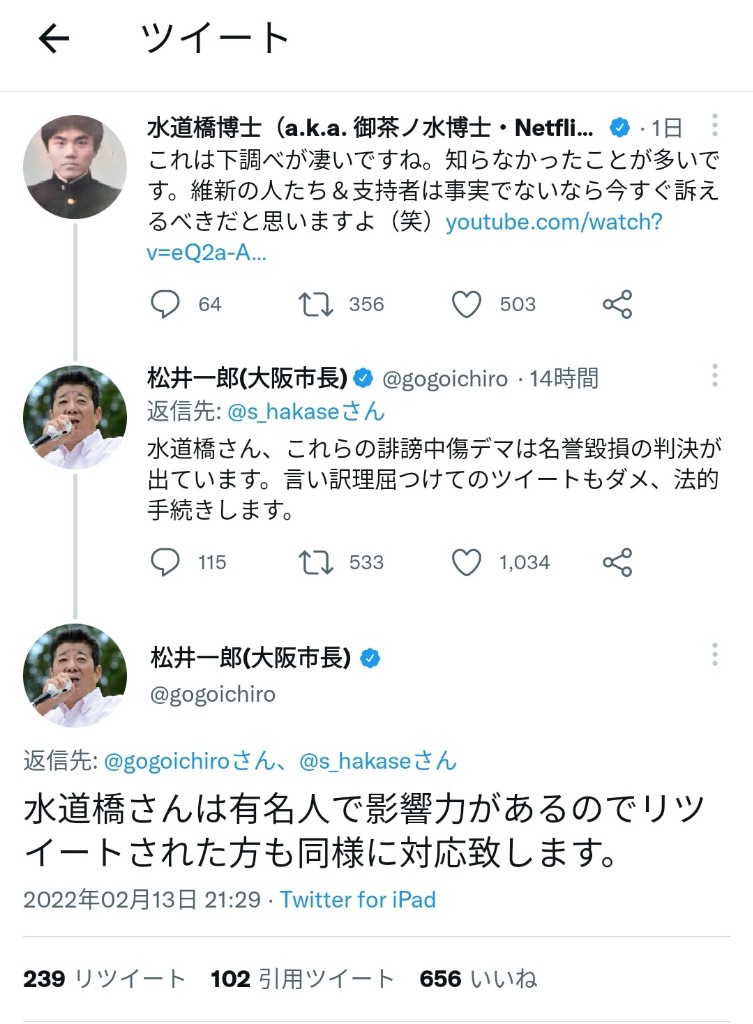This screenshot has height=1024, width=753.
Task: Reply to the tweet with 115 replies
Action: tap(164, 562)
